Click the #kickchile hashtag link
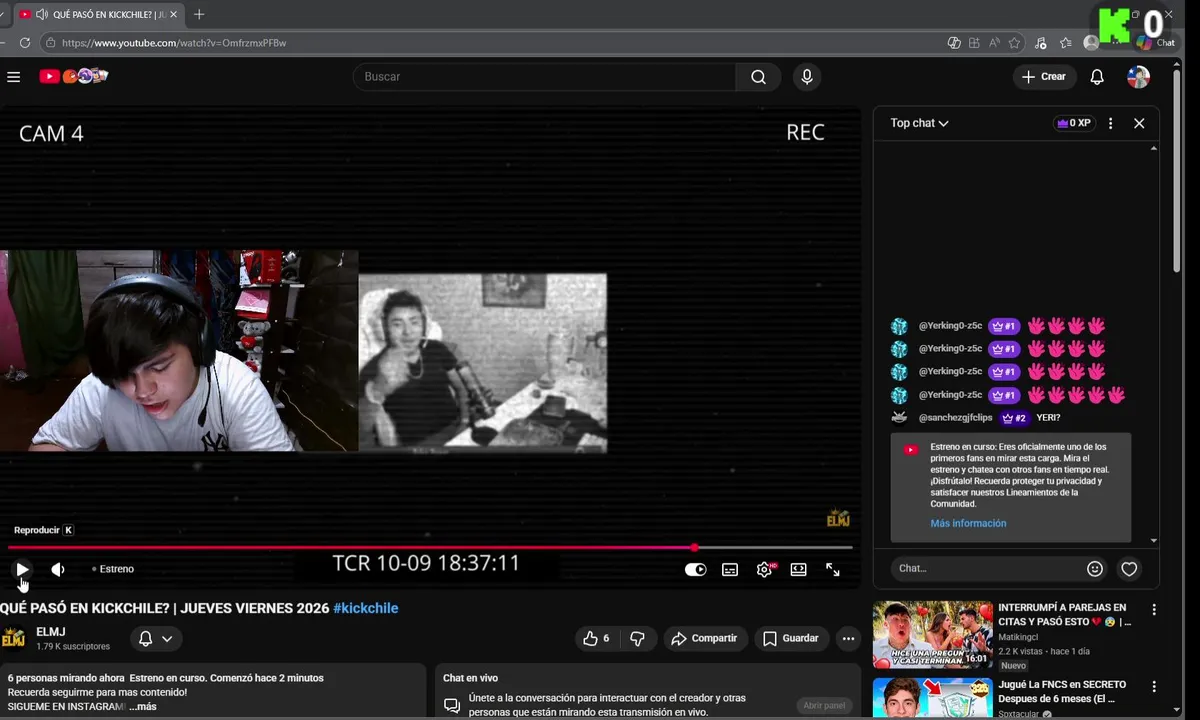Image resolution: width=1200 pixels, height=720 pixels. 365,608
